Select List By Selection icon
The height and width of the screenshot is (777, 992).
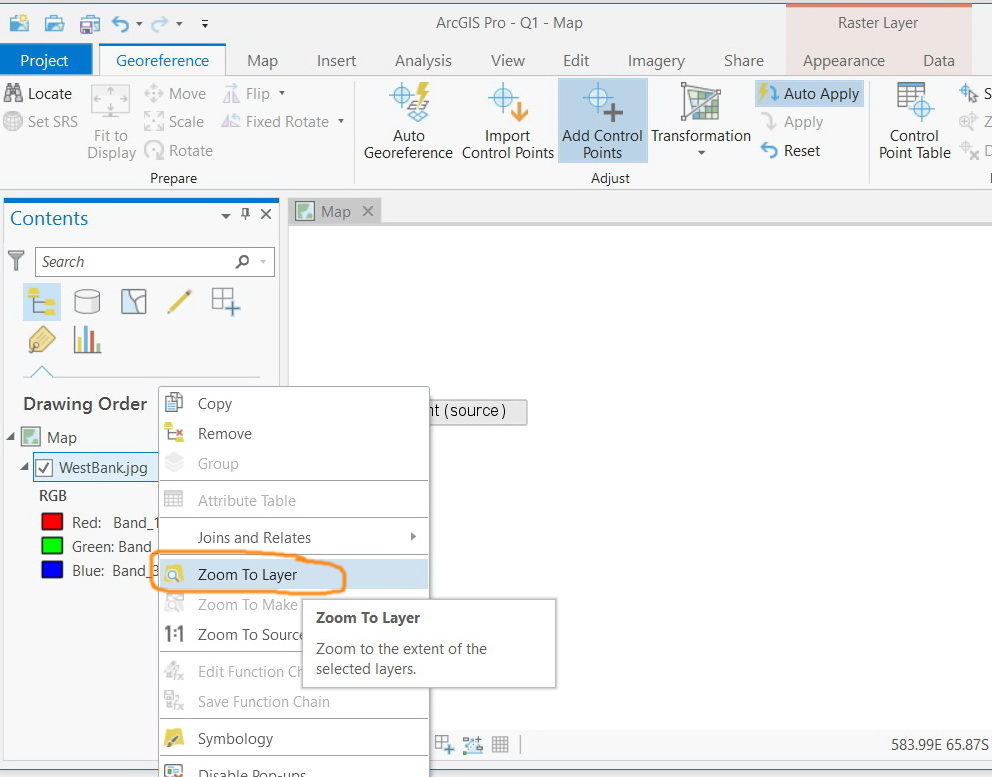[133, 302]
